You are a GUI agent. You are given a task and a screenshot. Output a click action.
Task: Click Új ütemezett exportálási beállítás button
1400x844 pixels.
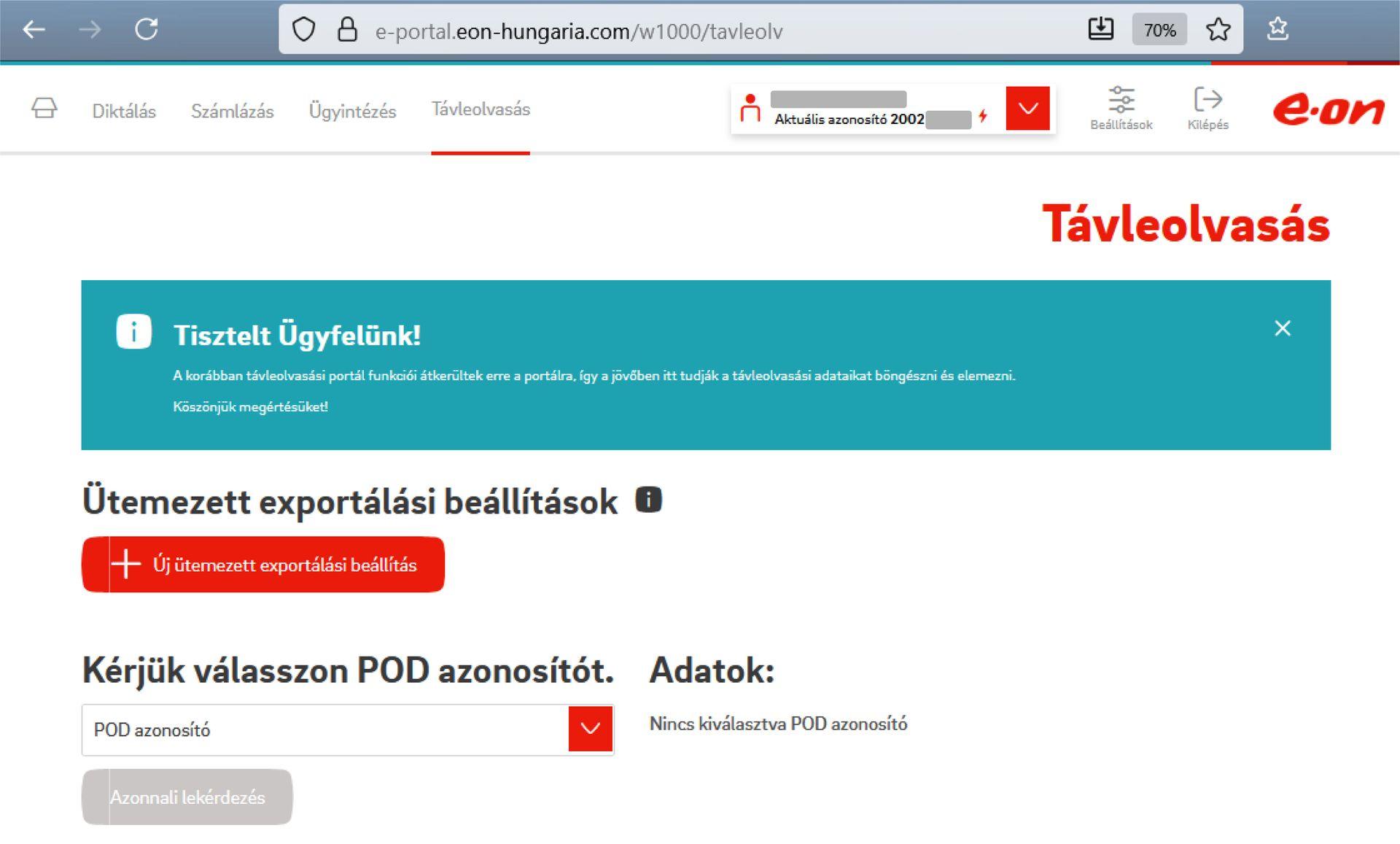coord(263,565)
